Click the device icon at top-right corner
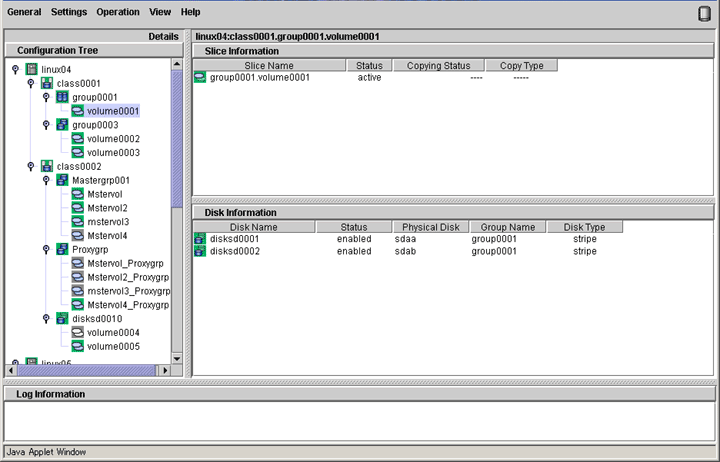The image size is (720, 462). 703,13
